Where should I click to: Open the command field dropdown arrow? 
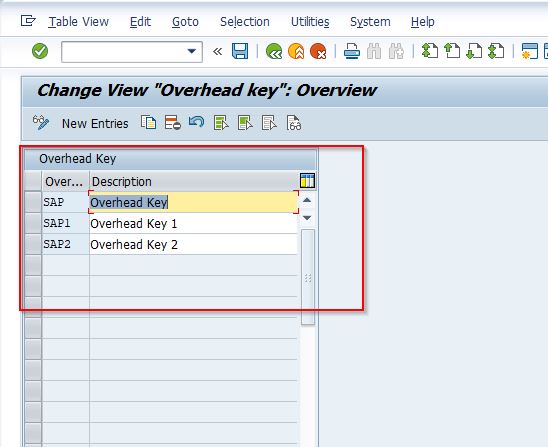point(192,51)
